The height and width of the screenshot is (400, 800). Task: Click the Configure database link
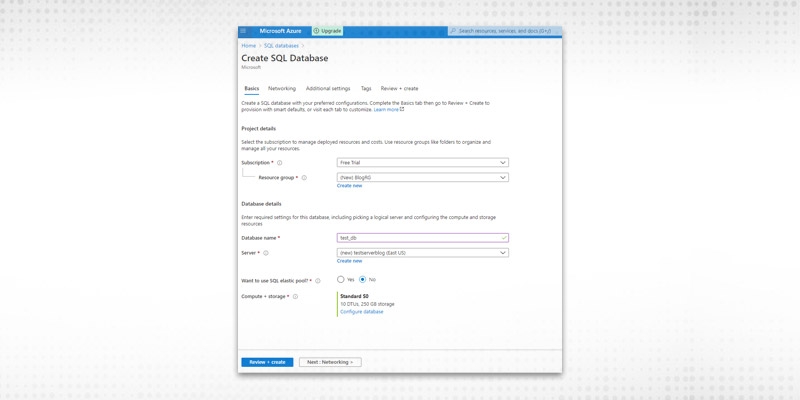[362, 312]
